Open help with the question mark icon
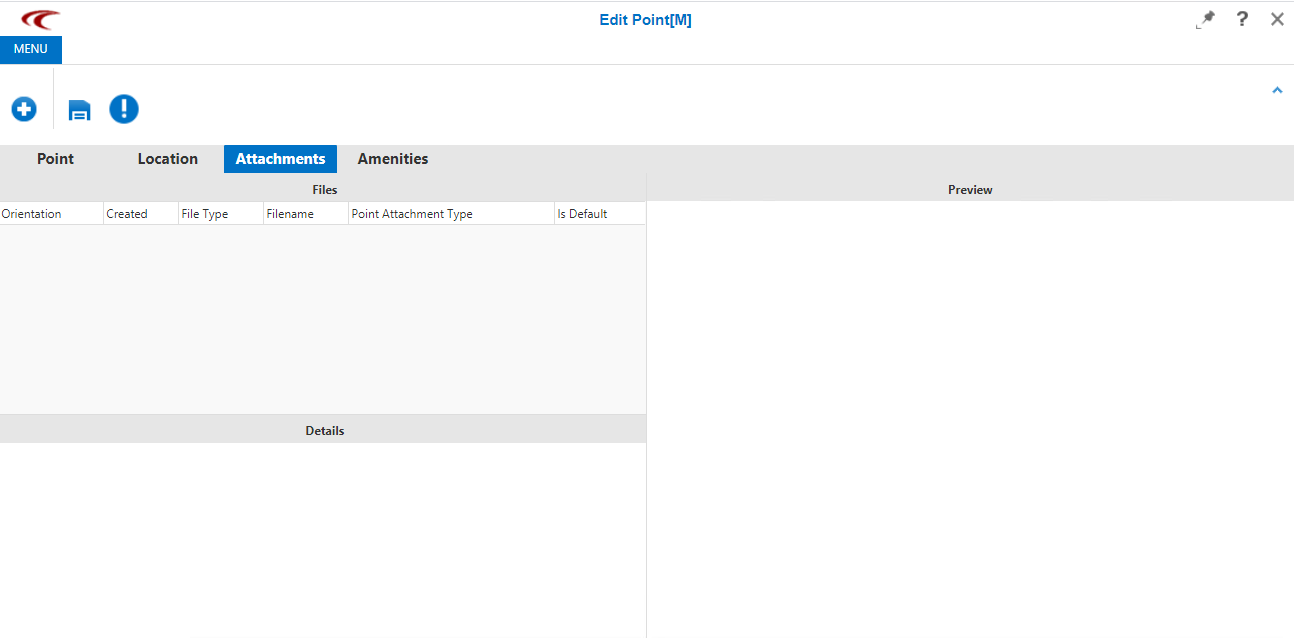Viewport: 1294px width, 638px height. pyautogui.click(x=1242, y=19)
